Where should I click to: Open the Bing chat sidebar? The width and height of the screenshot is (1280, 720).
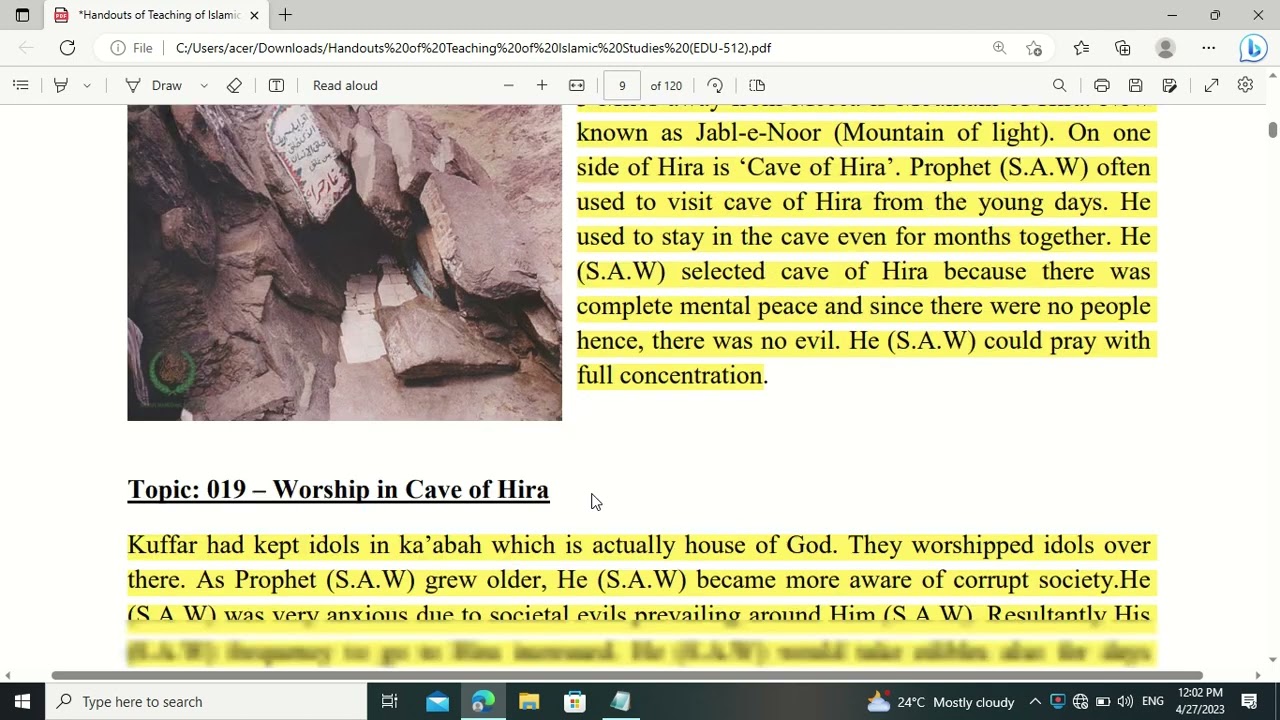(x=1252, y=48)
